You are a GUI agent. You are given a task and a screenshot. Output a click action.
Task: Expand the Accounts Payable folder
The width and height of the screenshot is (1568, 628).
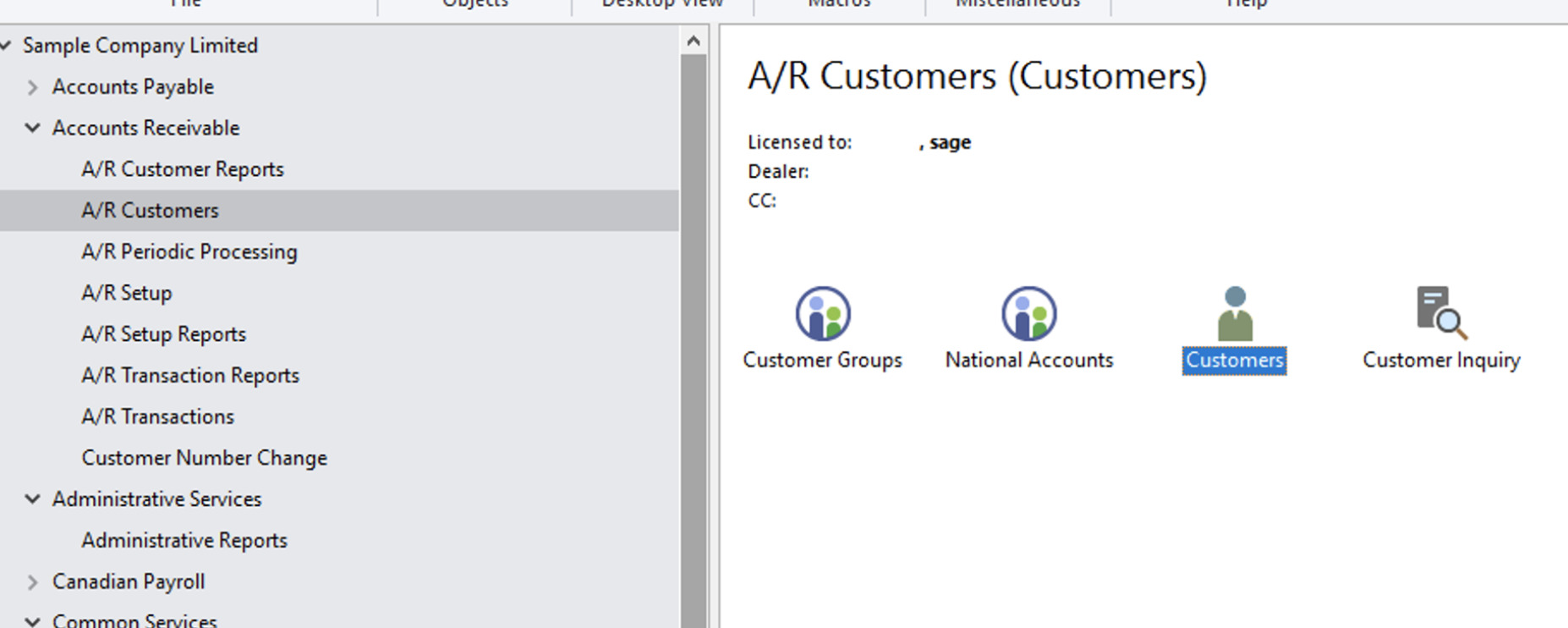[32, 87]
